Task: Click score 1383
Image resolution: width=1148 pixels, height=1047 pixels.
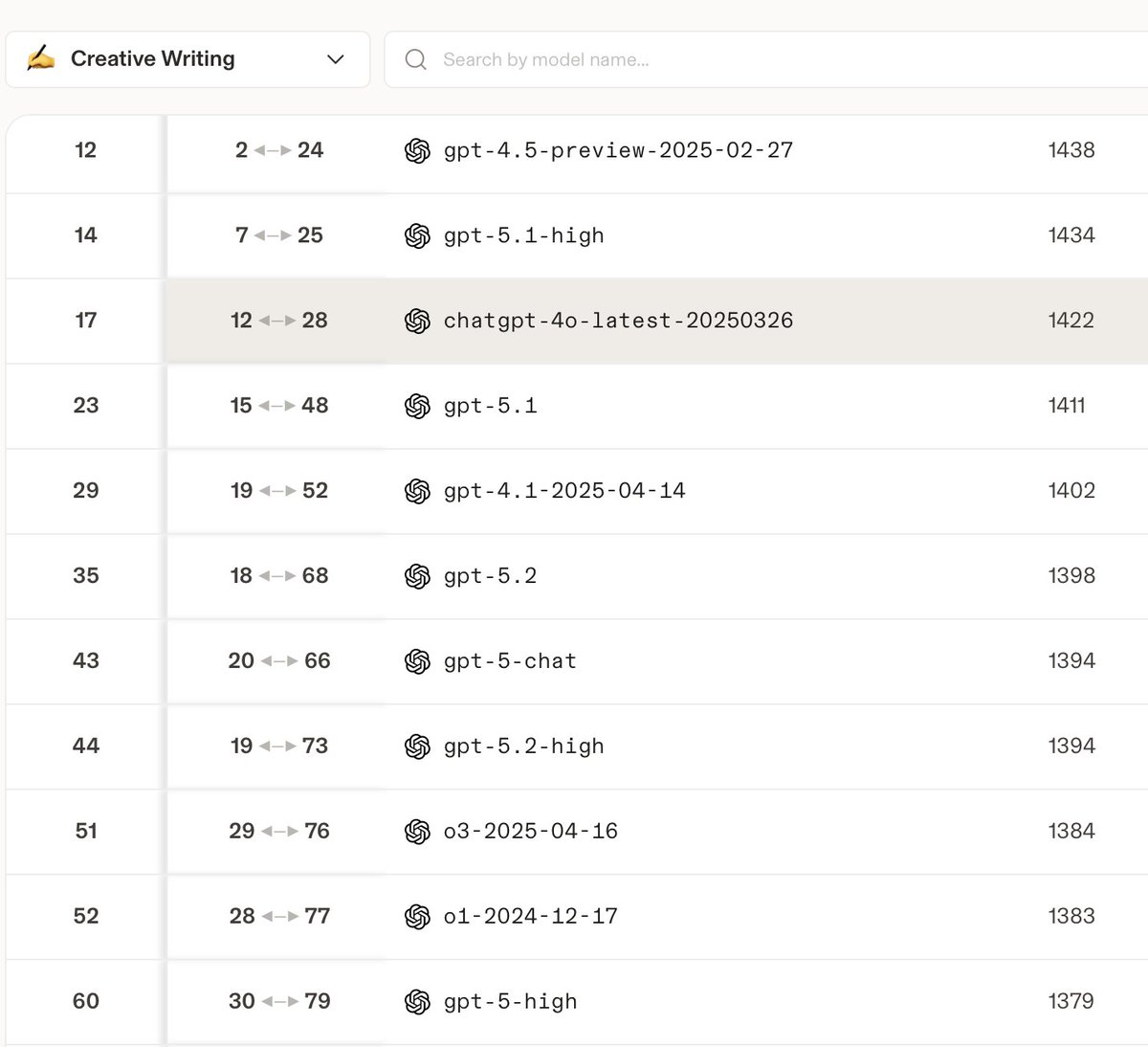Action: [1071, 917]
